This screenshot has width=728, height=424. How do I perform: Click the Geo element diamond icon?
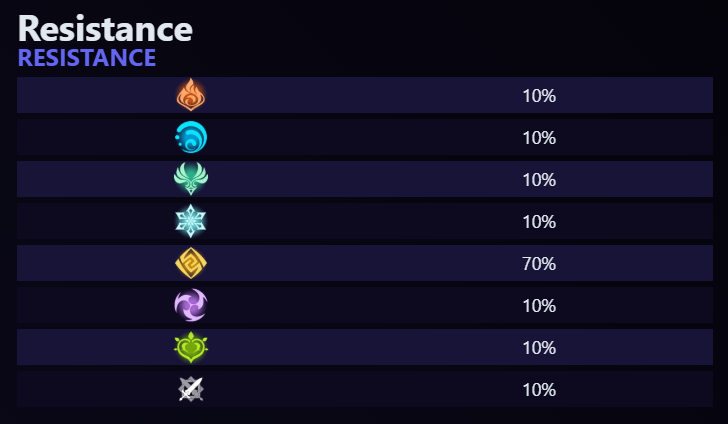pyautogui.click(x=190, y=263)
